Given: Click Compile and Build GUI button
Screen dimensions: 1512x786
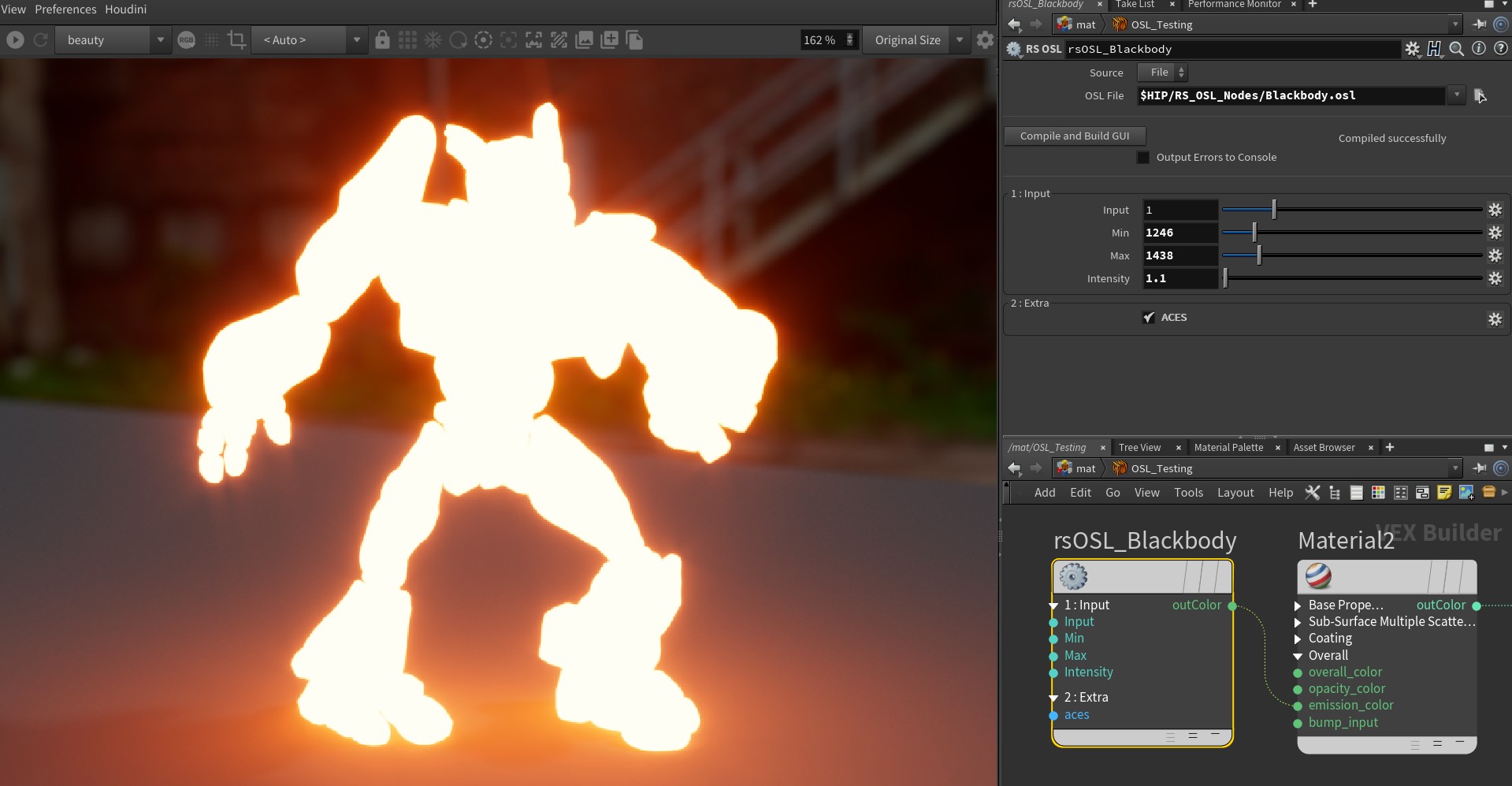Looking at the screenshot, I should (1075, 136).
